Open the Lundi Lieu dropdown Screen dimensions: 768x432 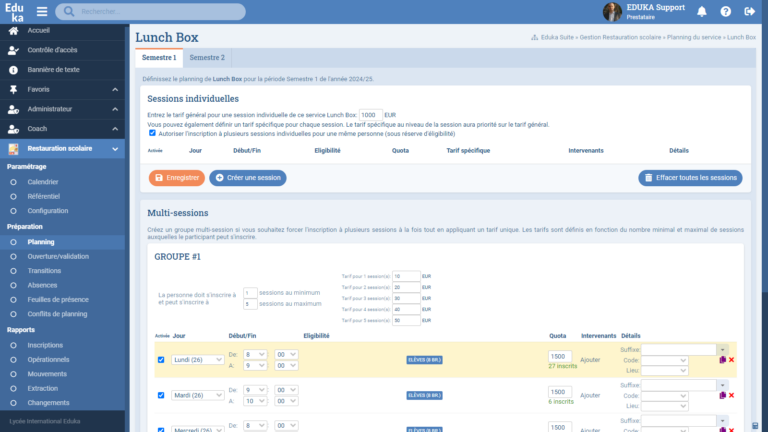tap(664, 371)
